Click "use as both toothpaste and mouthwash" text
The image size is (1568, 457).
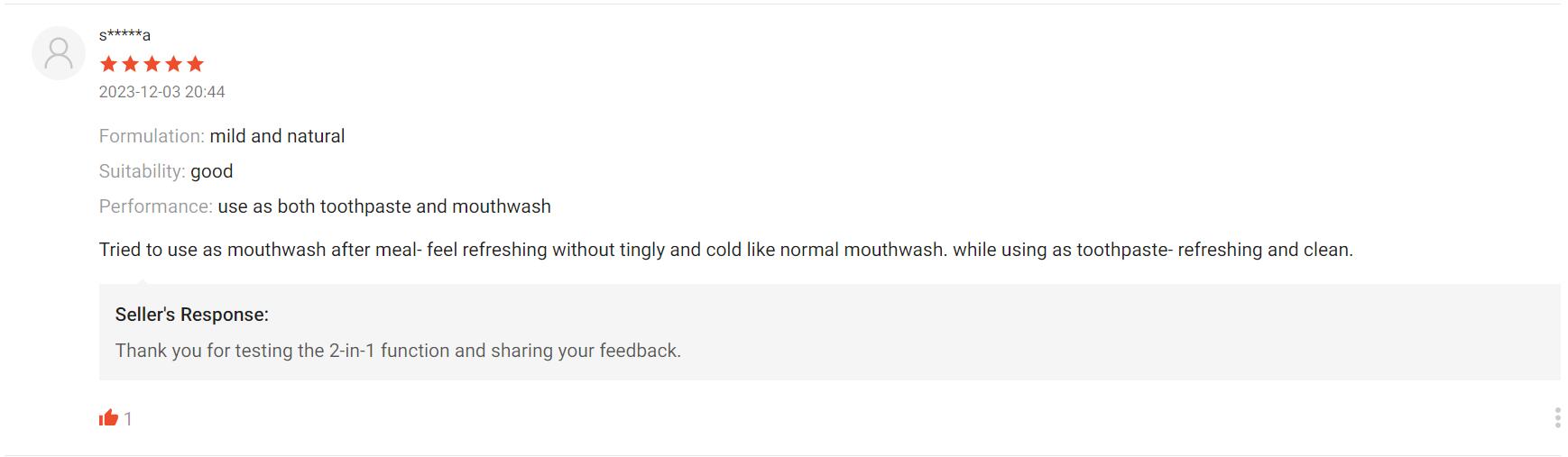pyautogui.click(x=383, y=206)
